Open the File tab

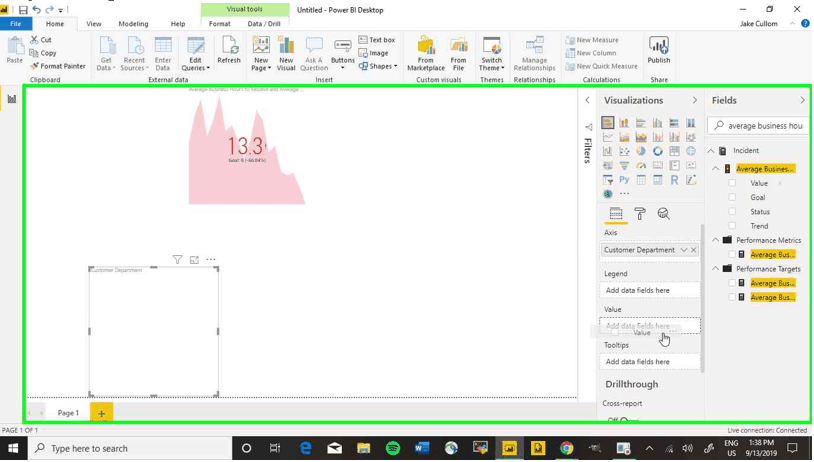[16, 24]
